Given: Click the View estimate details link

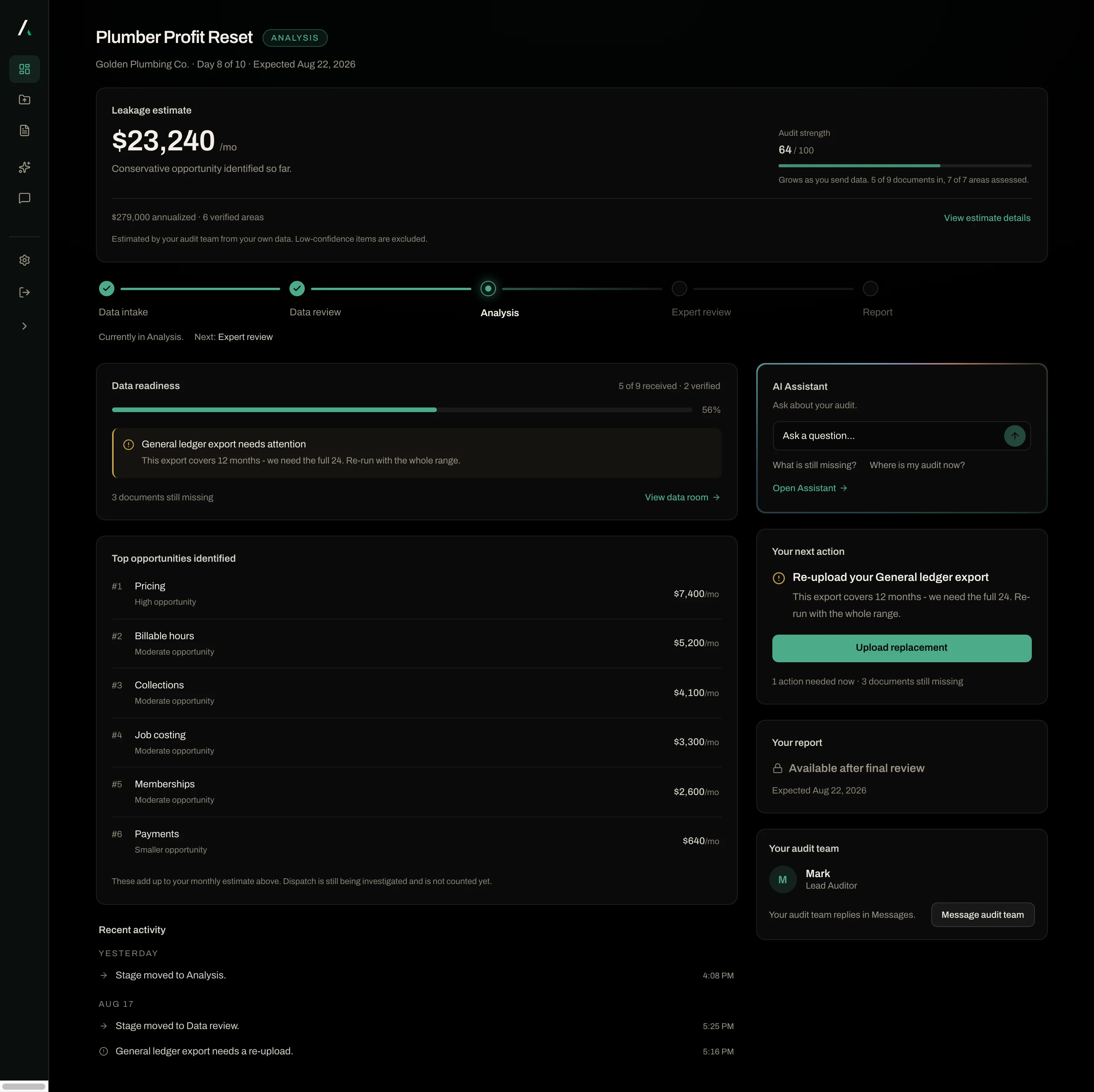Looking at the screenshot, I should [x=987, y=218].
